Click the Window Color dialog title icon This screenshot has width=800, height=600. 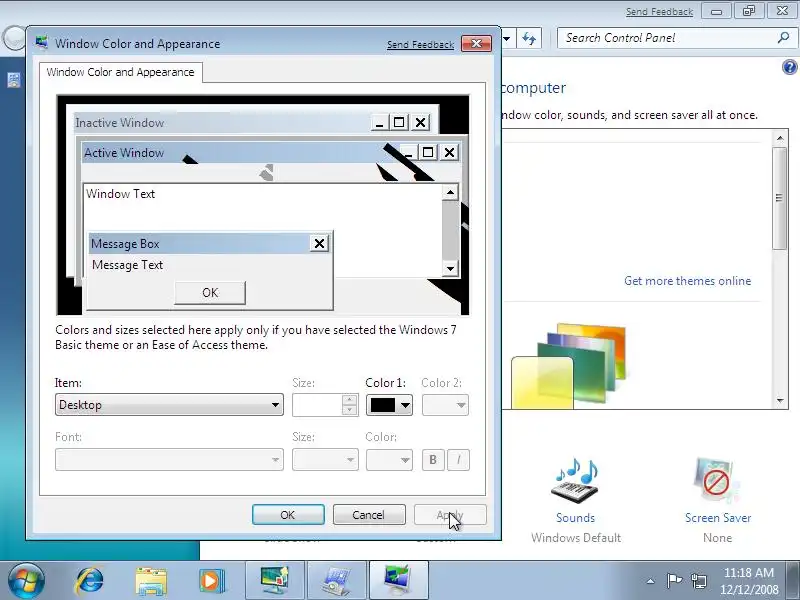pyautogui.click(x=42, y=43)
